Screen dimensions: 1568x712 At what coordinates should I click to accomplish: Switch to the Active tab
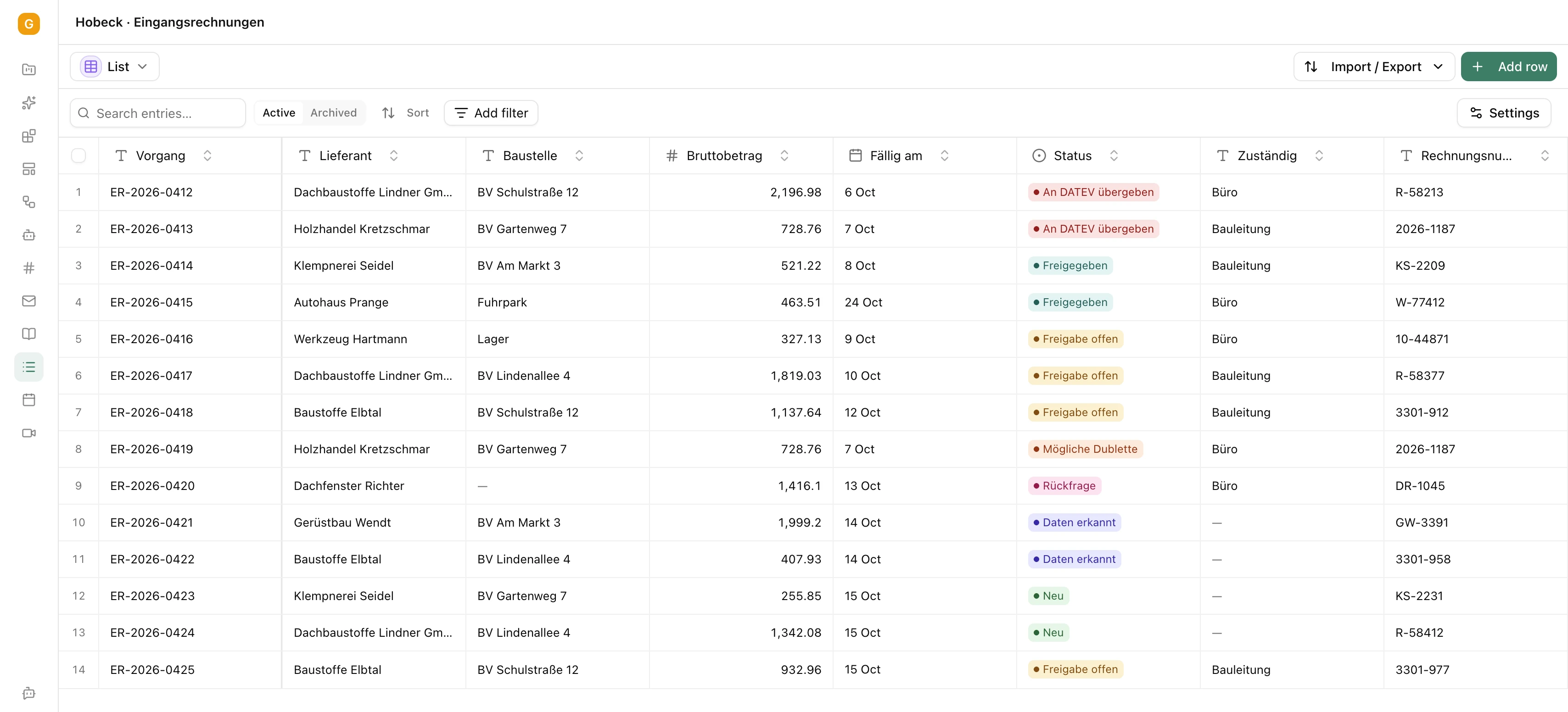[x=279, y=112]
